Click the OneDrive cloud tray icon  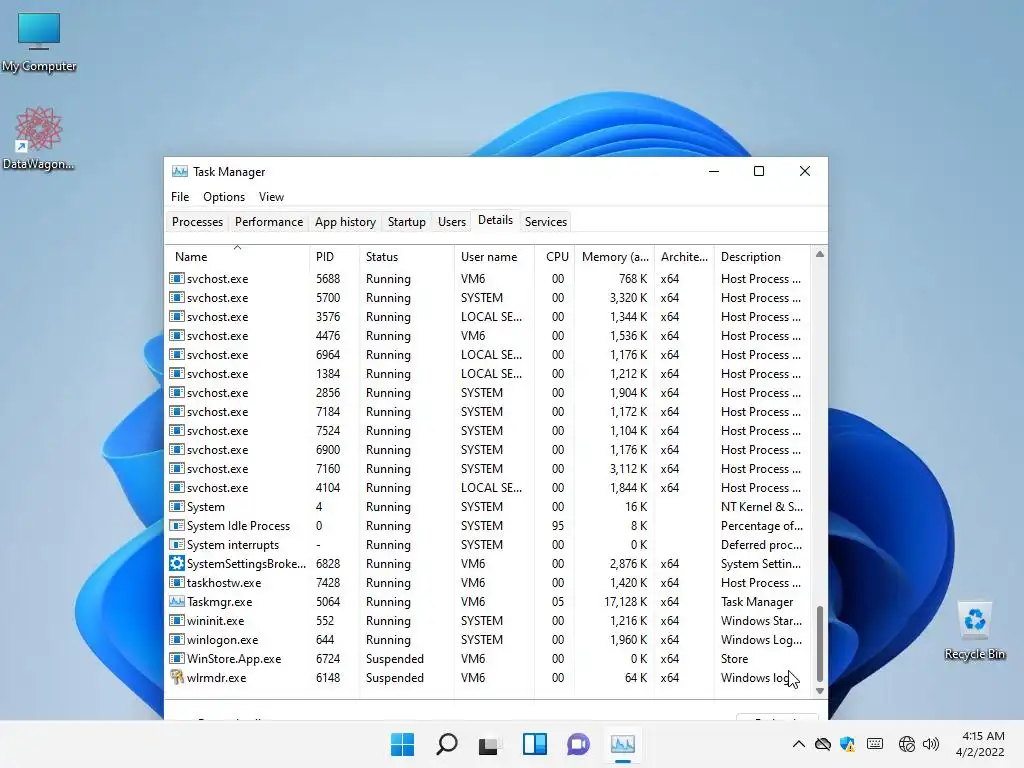[823, 744]
